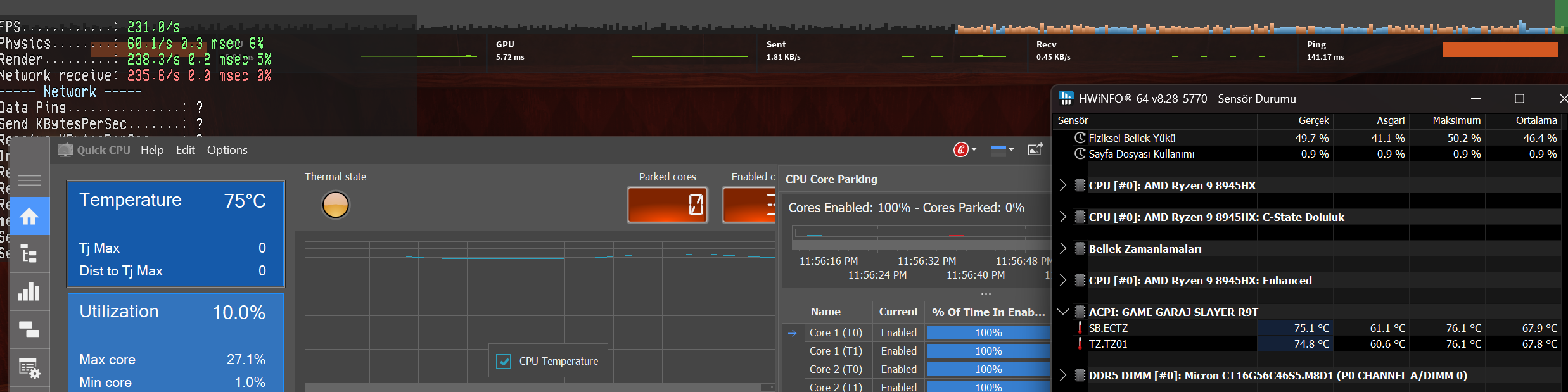Click the Sensör column header in HWiNFO
Image resolution: width=1568 pixels, height=392 pixels.
(1155, 120)
